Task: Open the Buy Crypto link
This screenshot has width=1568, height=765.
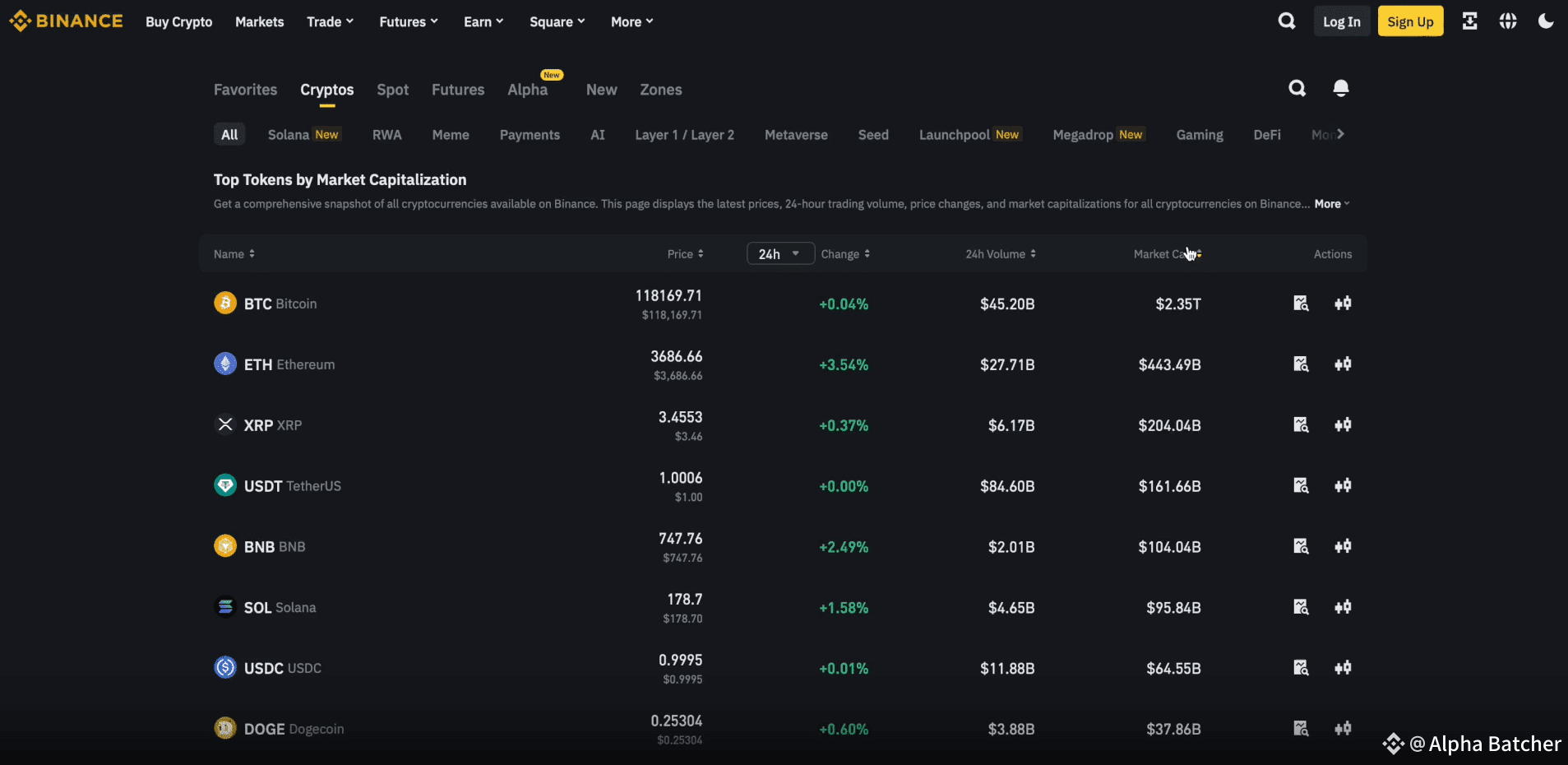Action: [178, 22]
